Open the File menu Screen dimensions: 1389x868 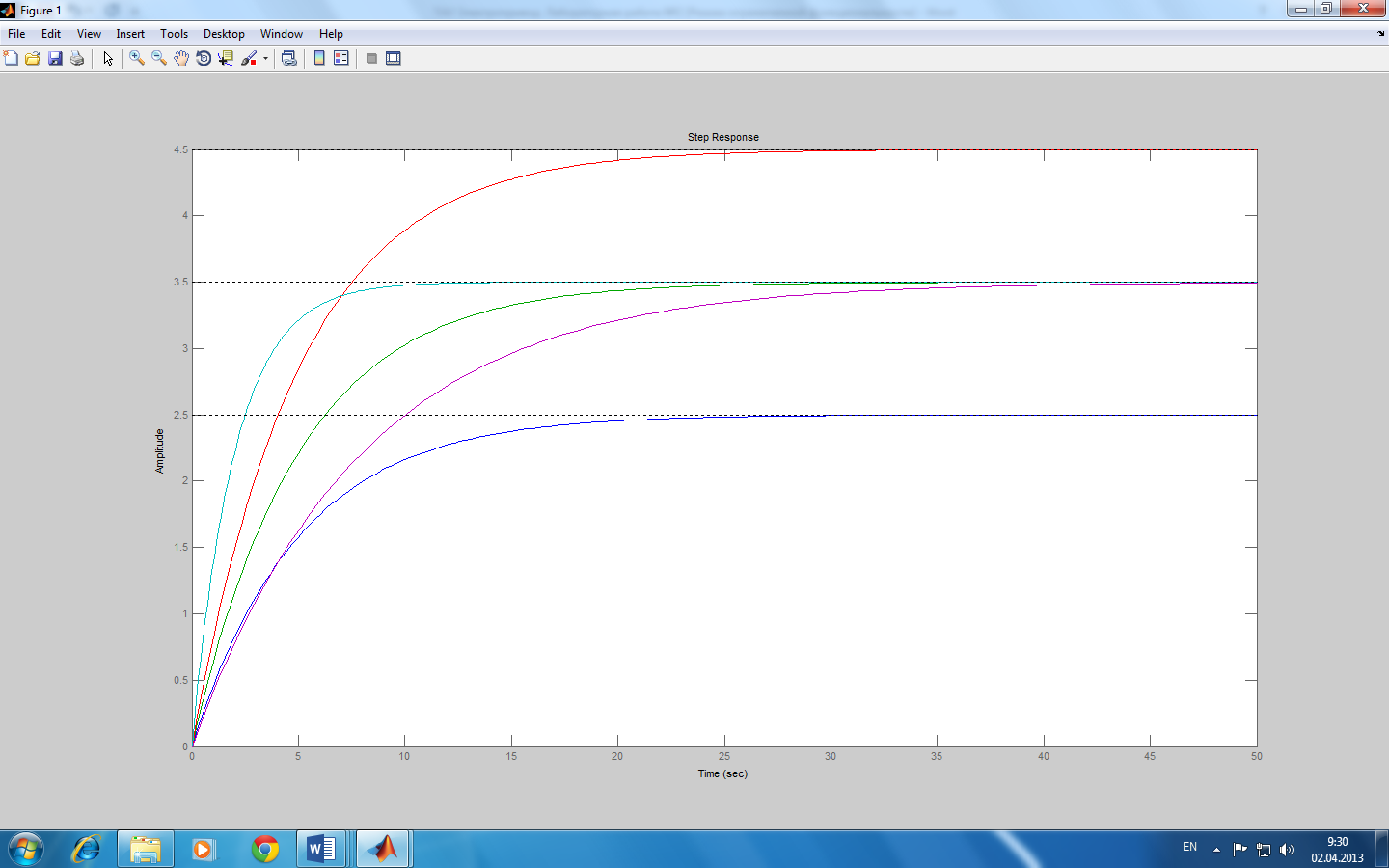tap(16, 34)
